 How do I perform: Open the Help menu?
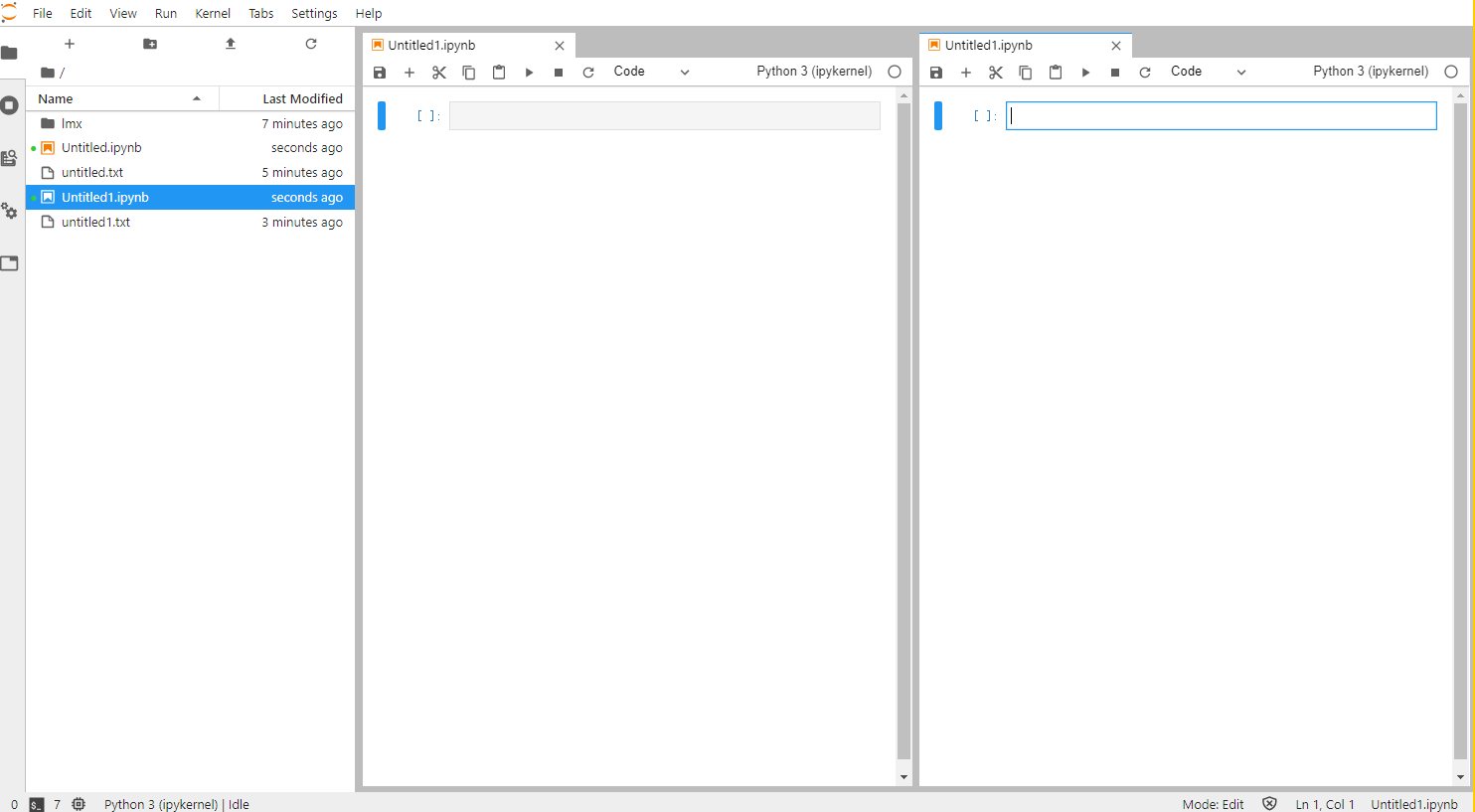tap(369, 13)
